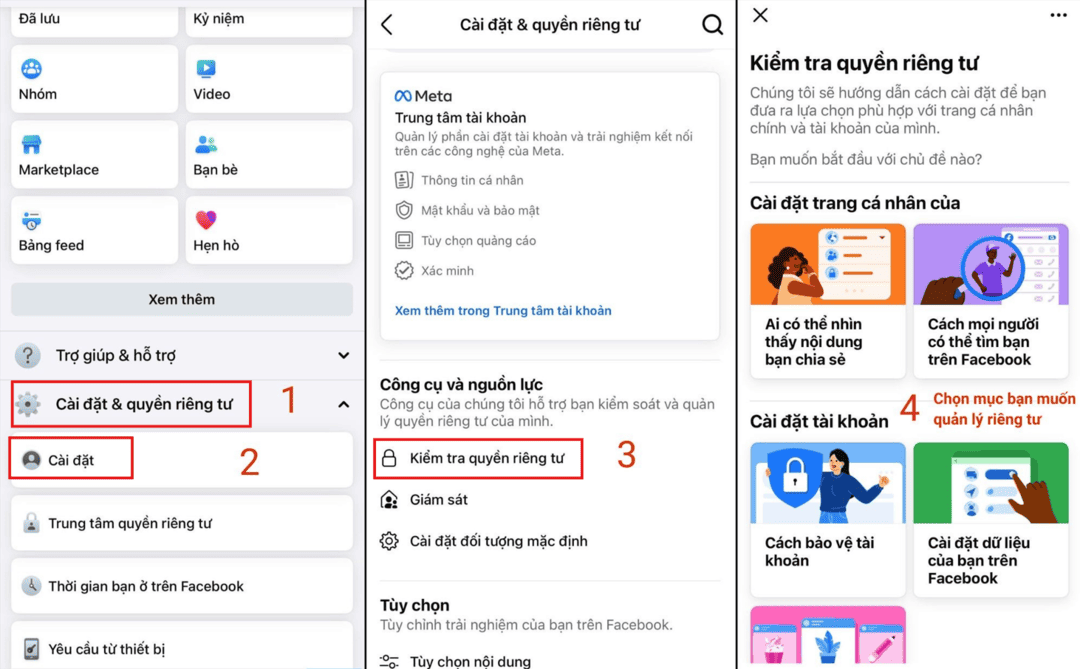Open Cài đặt menu entry
Image resolution: width=1080 pixels, height=669 pixels.
[71, 460]
